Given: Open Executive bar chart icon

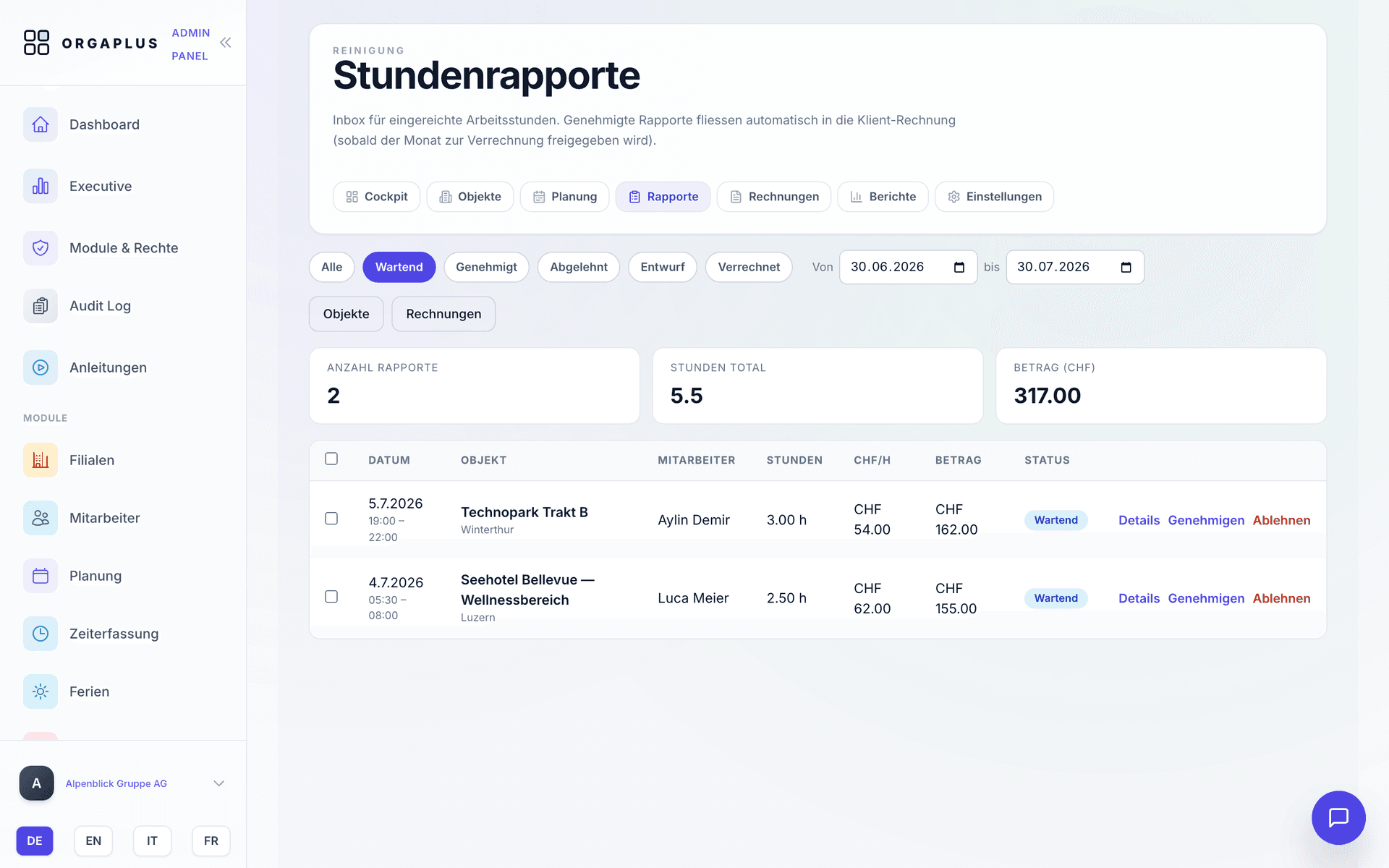Looking at the screenshot, I should [x=41, y=186].
